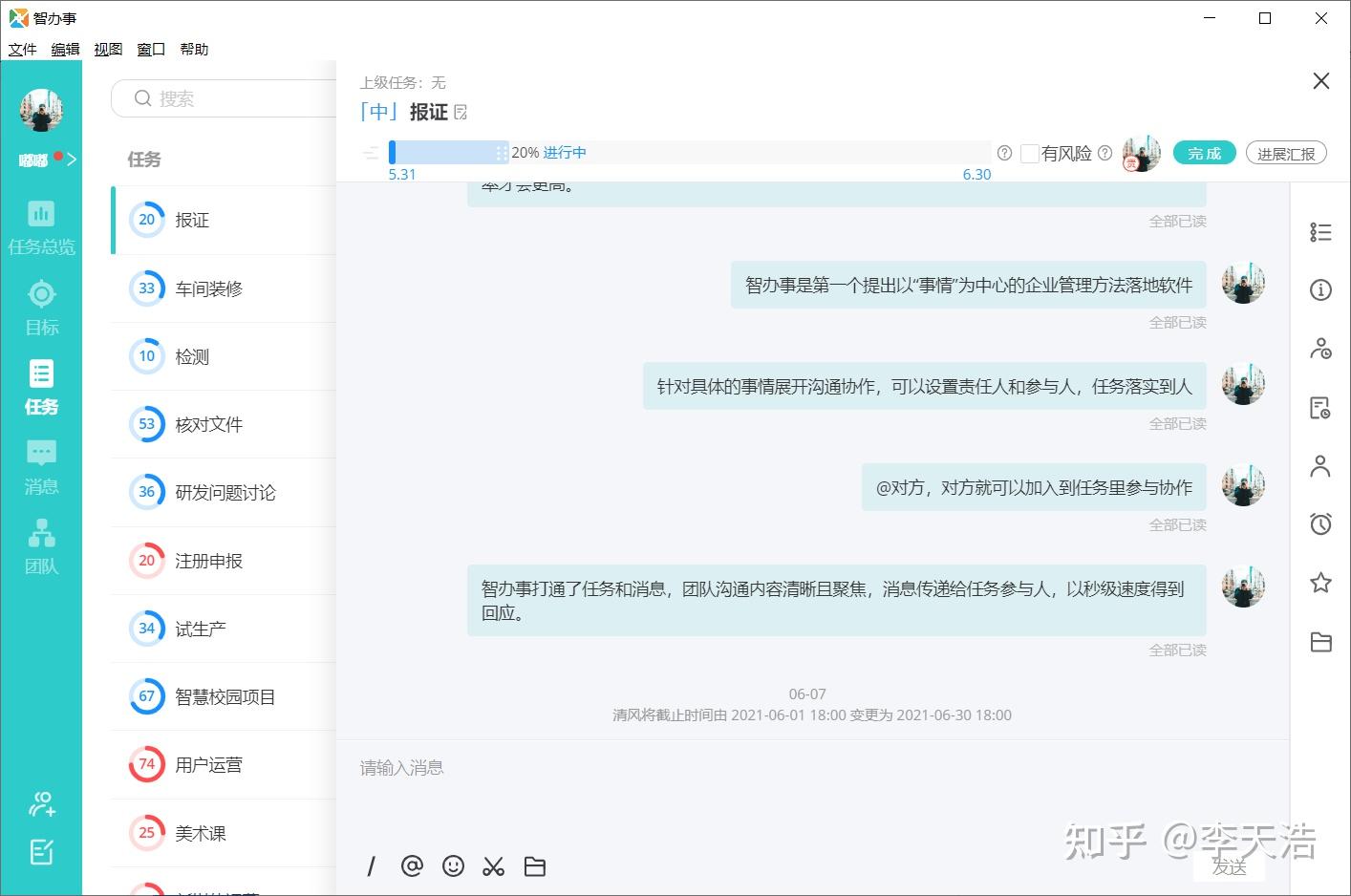Expand the 嘟嘟 account arrow
1351x896 pixels.
tap(72, 159)
